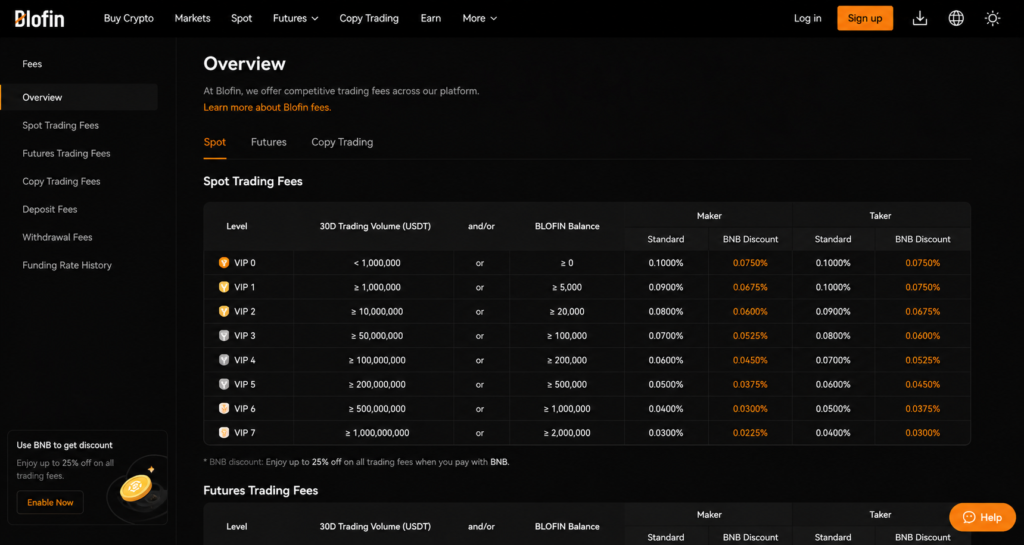Open Withdrawal Fees sidebar item
The width and height of the screenshot is (1024, 545).
coord(57,238)
